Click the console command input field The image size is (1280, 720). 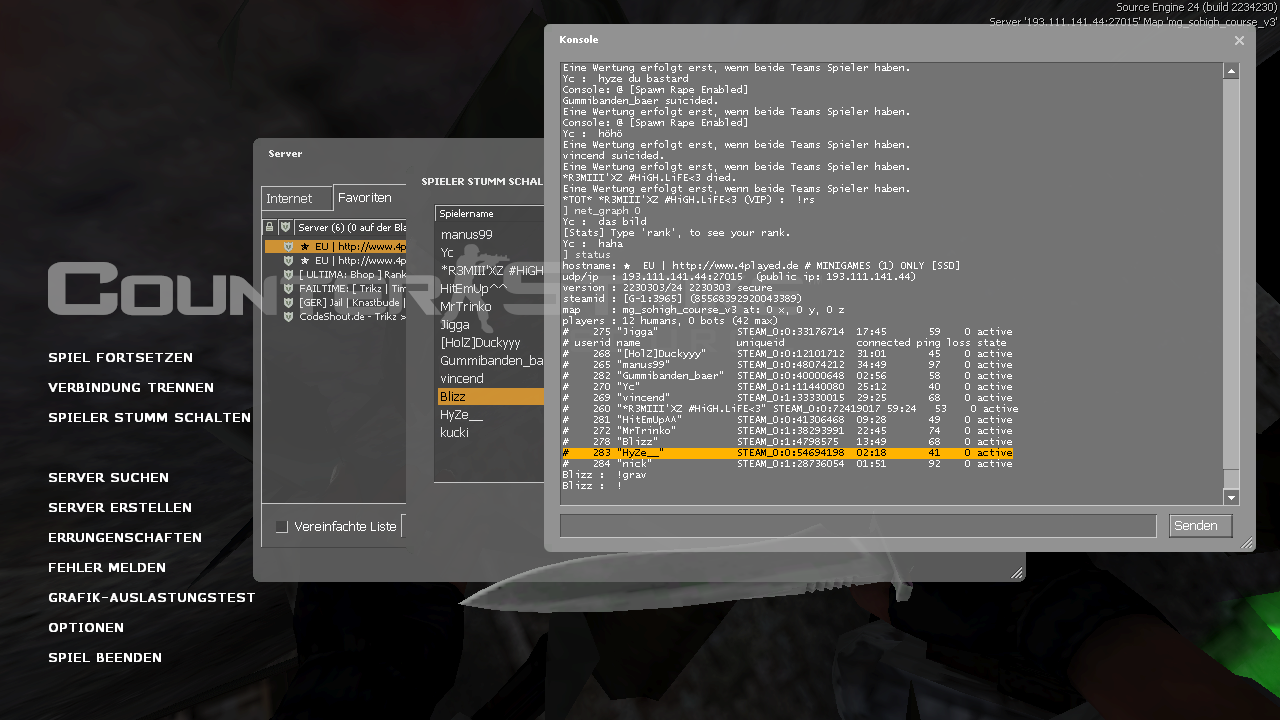coord(858,526)
